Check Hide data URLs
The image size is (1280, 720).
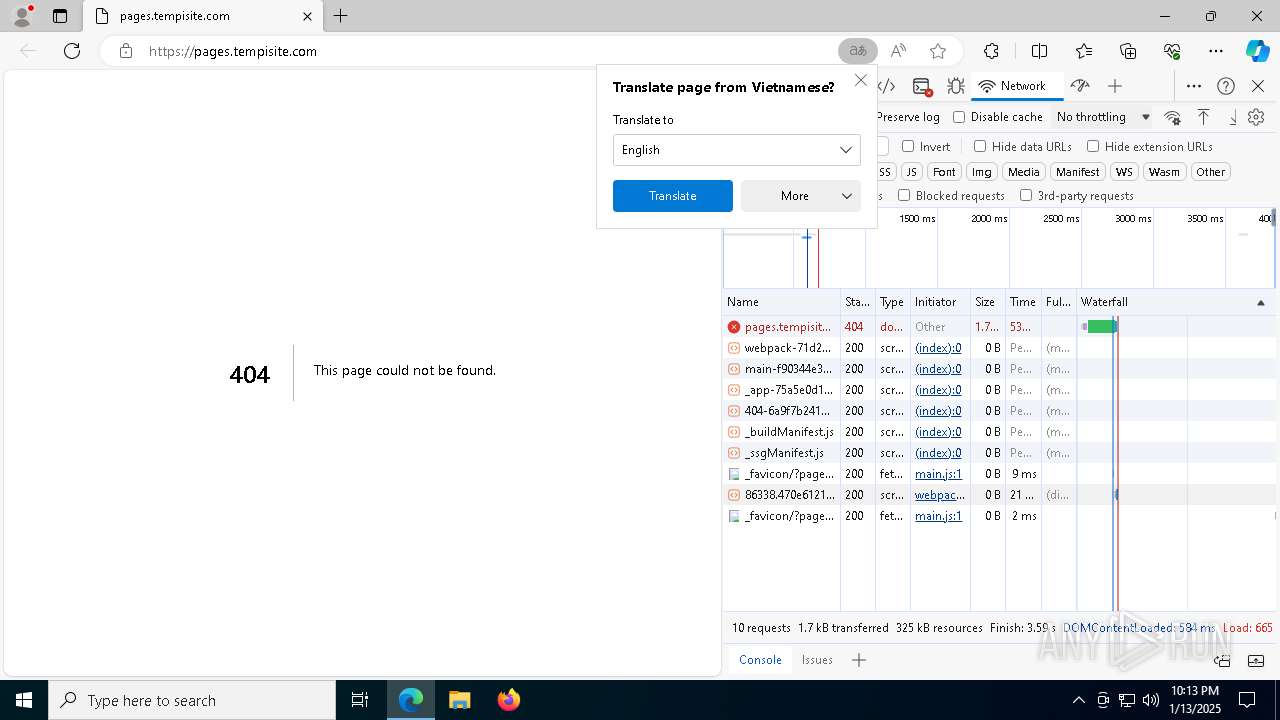(980, 146)
